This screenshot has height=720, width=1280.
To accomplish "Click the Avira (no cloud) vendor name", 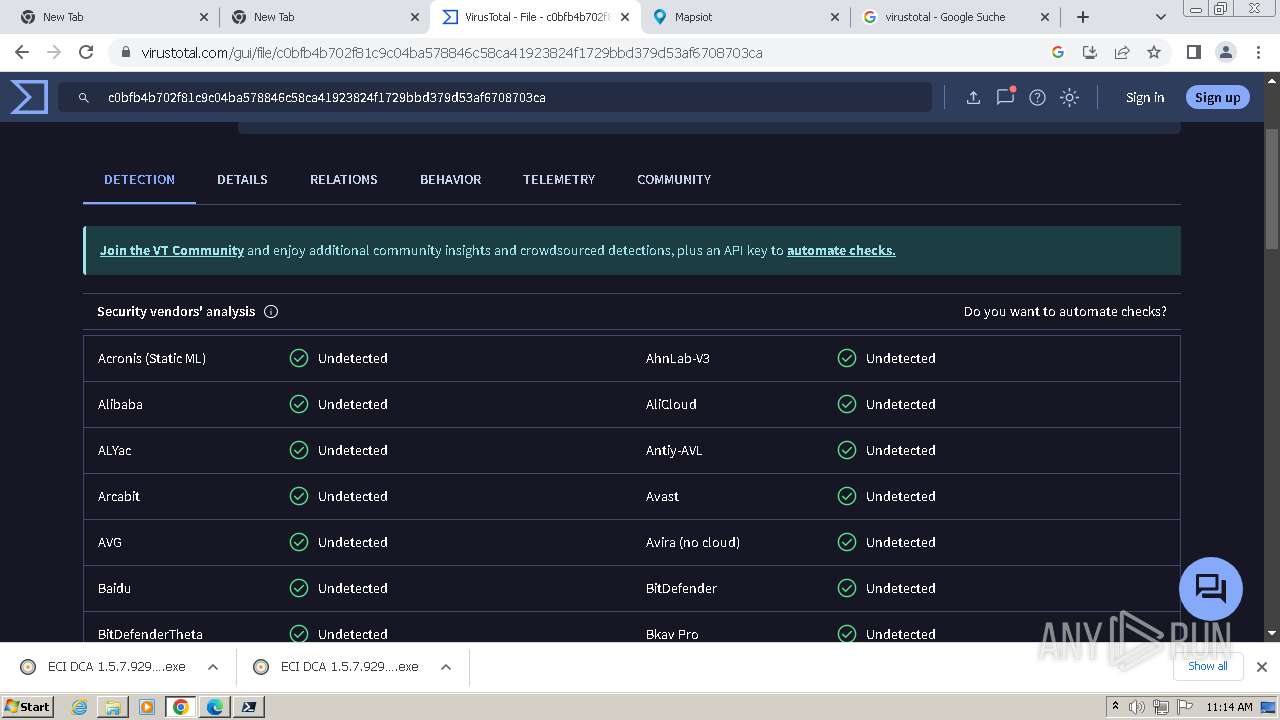I will (x=693, y=542).
